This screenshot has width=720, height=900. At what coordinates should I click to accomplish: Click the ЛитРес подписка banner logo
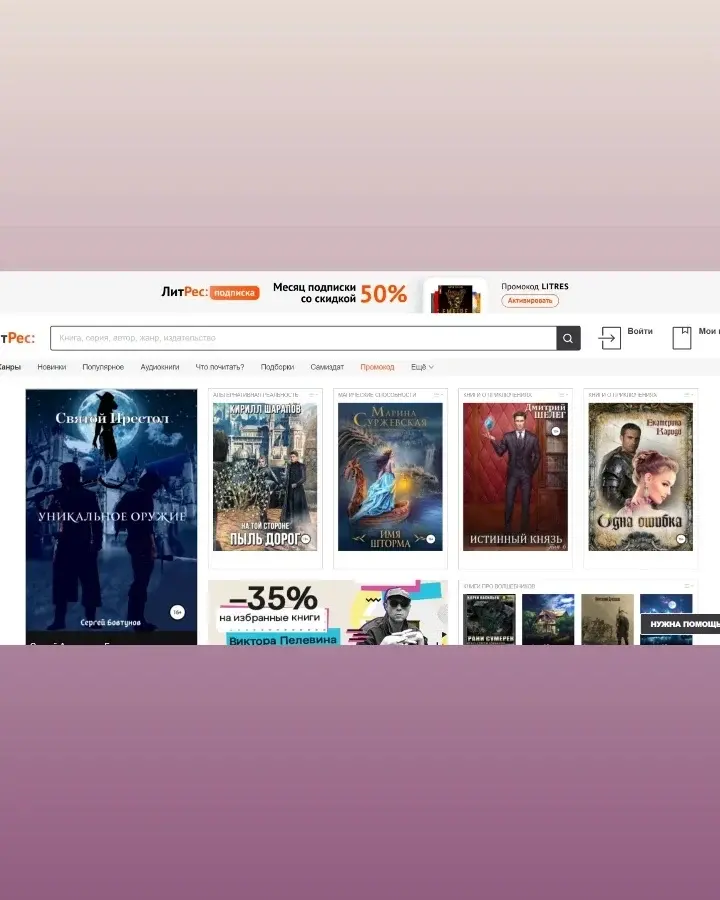coord(209,292)
